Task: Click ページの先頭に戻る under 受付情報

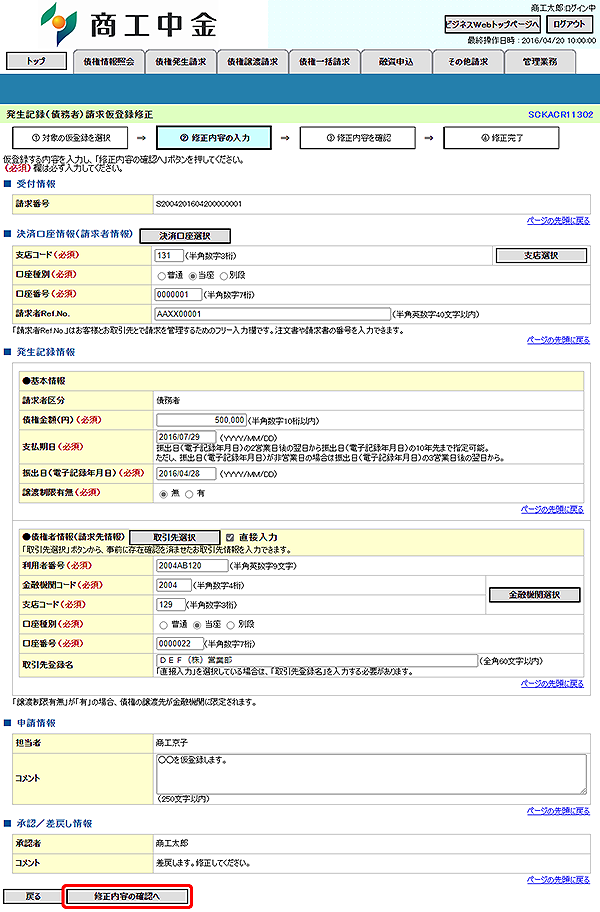Action: [558, 220]
